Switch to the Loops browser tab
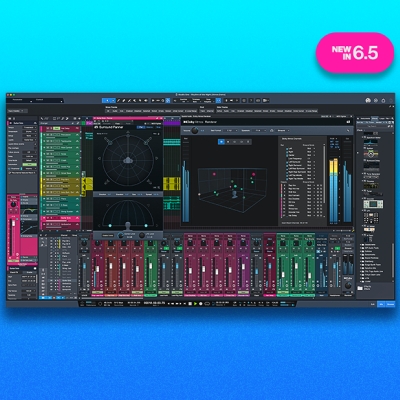Viewport: 400px width, 400px height. tap(382, 118)
